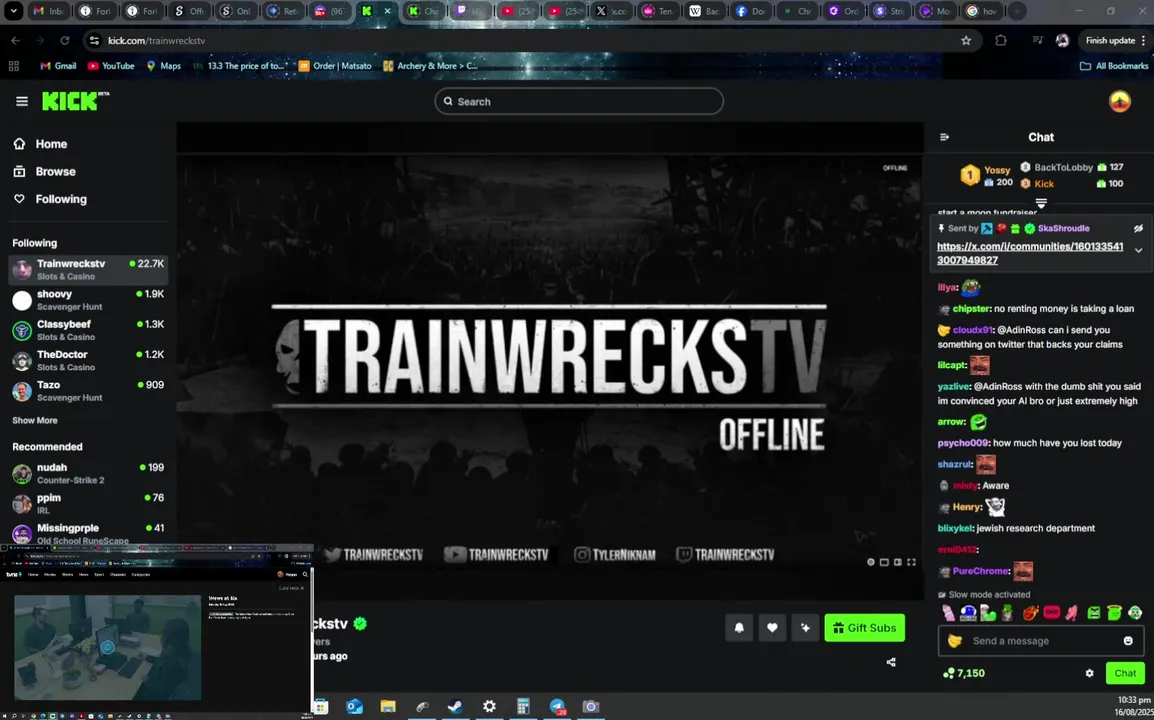Open chat settings gear icon
The height and width of the screenshot is (720, 1154).
pos(1089,673)
